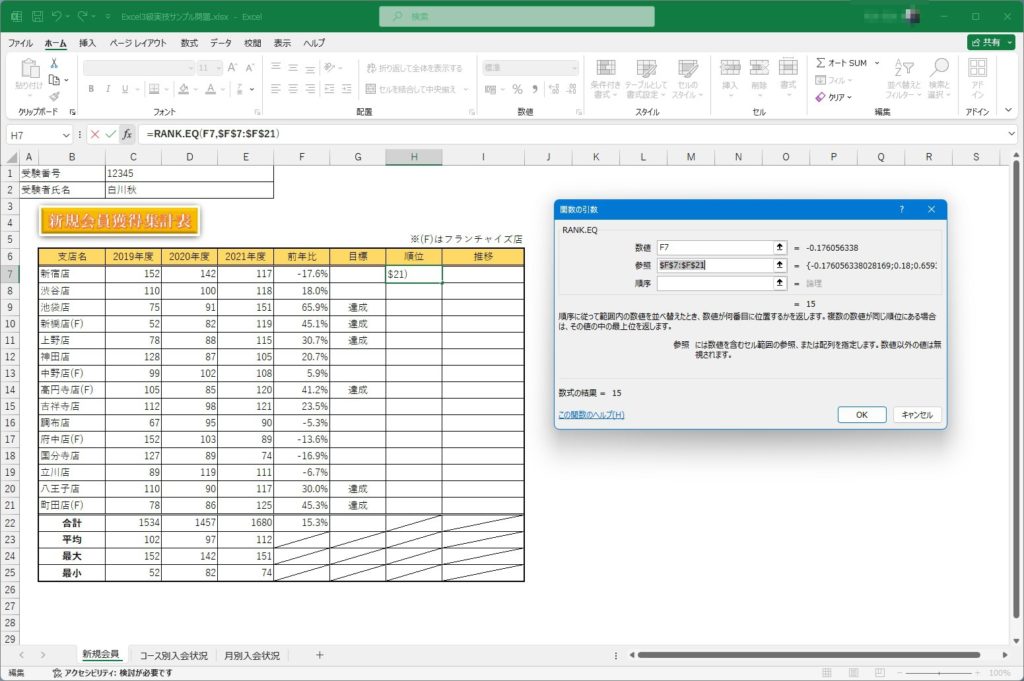Collapse dialog button next to 数値 field
Image resolution: width=1024 pixels, height=681 pixels.
click(779, 247)
